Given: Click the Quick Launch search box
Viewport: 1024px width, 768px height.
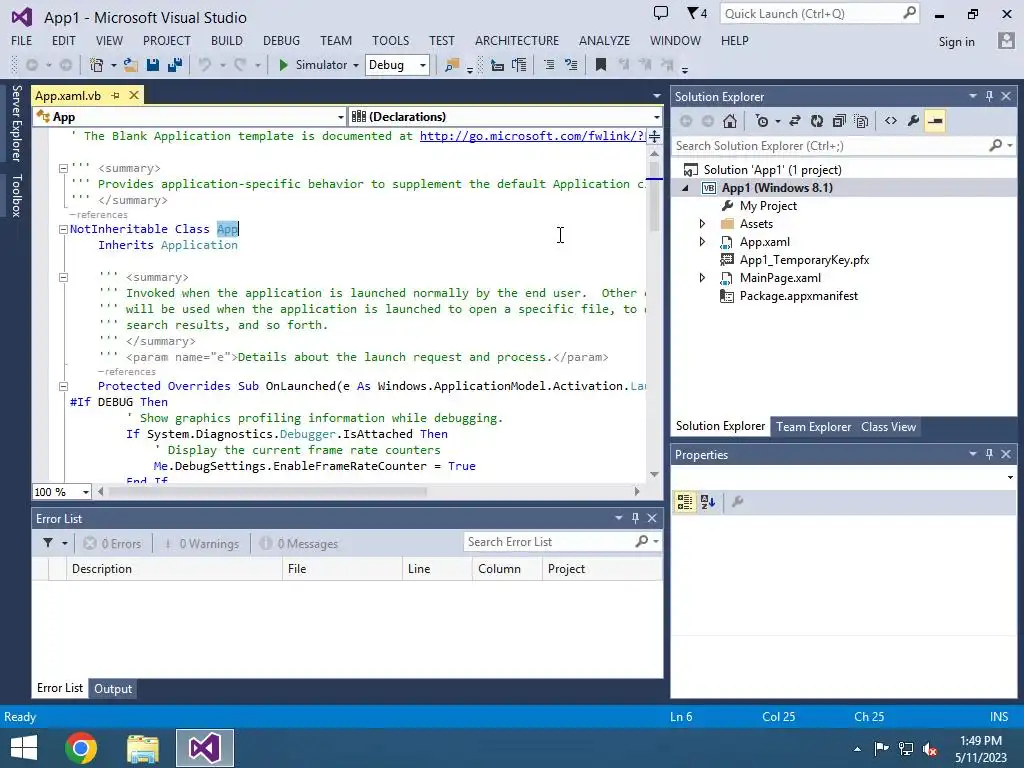Looking at the screenshot, I should click(820, 14).
